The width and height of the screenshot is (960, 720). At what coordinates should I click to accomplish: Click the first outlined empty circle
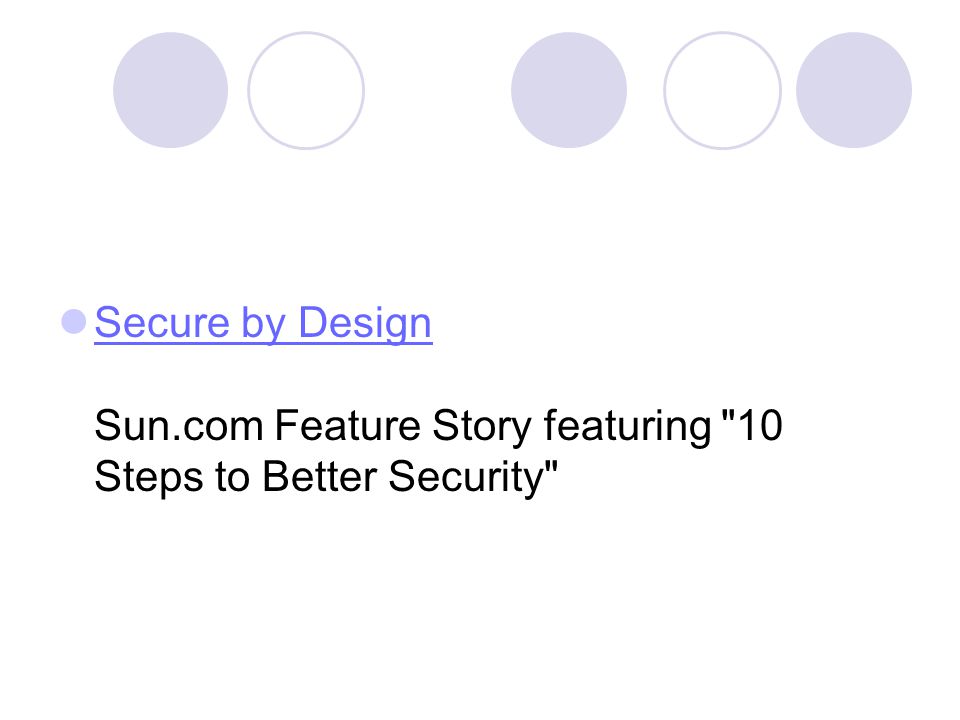[x=306, y=90]
